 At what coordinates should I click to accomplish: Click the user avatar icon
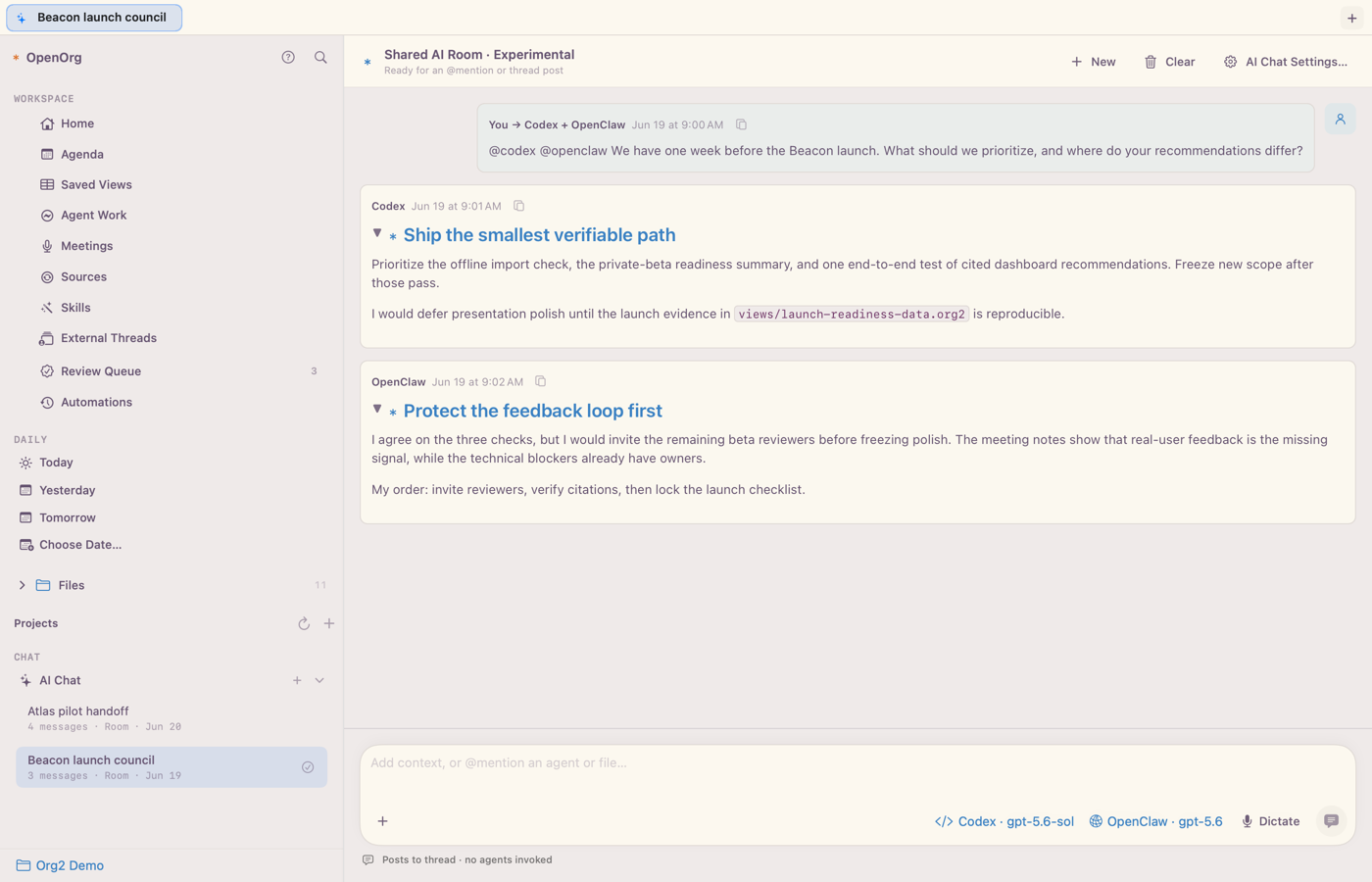pos(1340,120)
